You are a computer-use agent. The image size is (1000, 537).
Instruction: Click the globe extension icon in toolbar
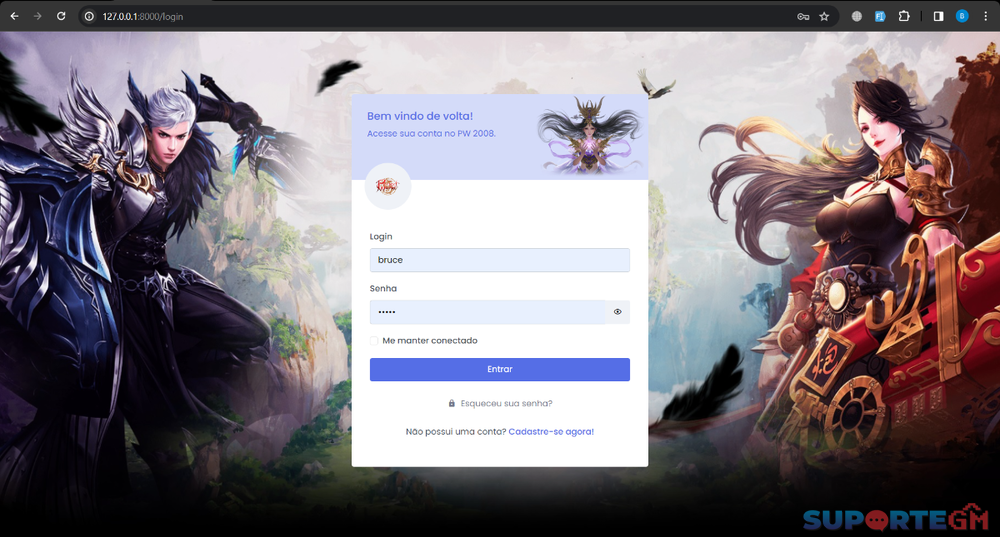(857, 16)
